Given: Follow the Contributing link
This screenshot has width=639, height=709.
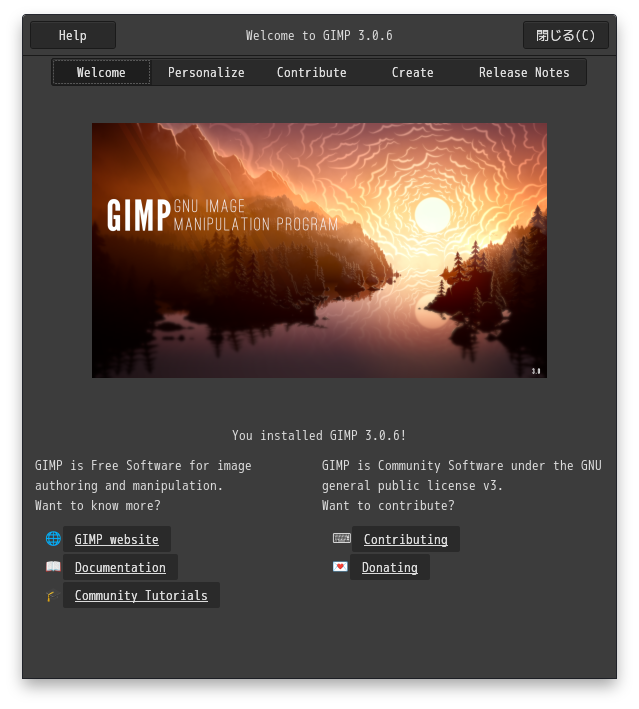Looking at the screenshot, I should coord(406,539).
